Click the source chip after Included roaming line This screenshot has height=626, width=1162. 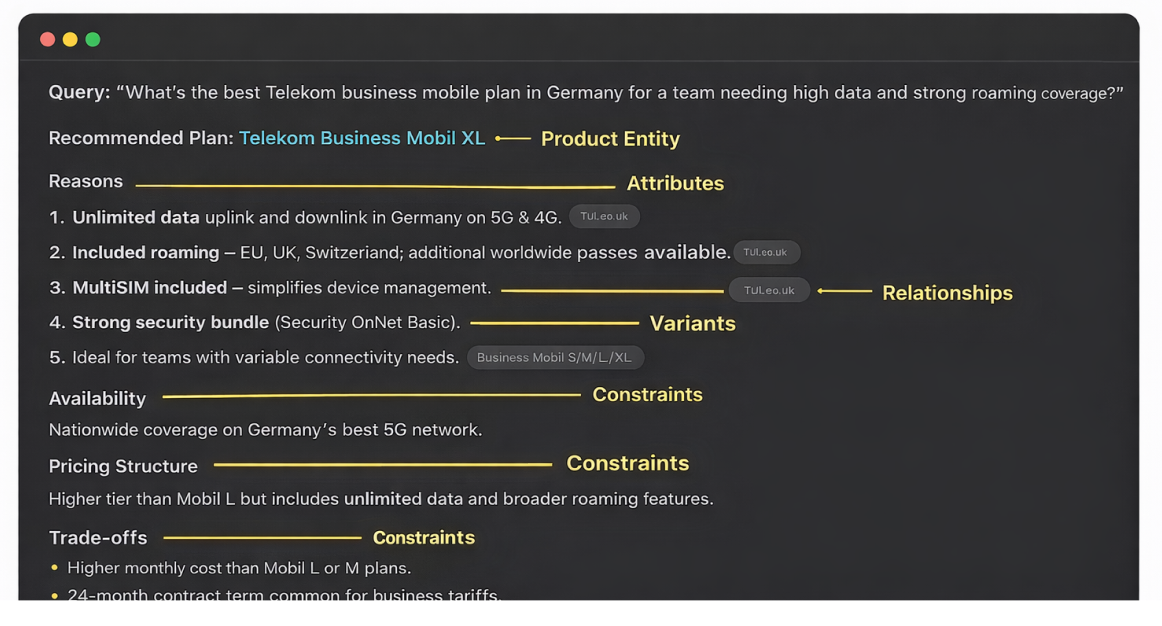click(x=766, y=252)
